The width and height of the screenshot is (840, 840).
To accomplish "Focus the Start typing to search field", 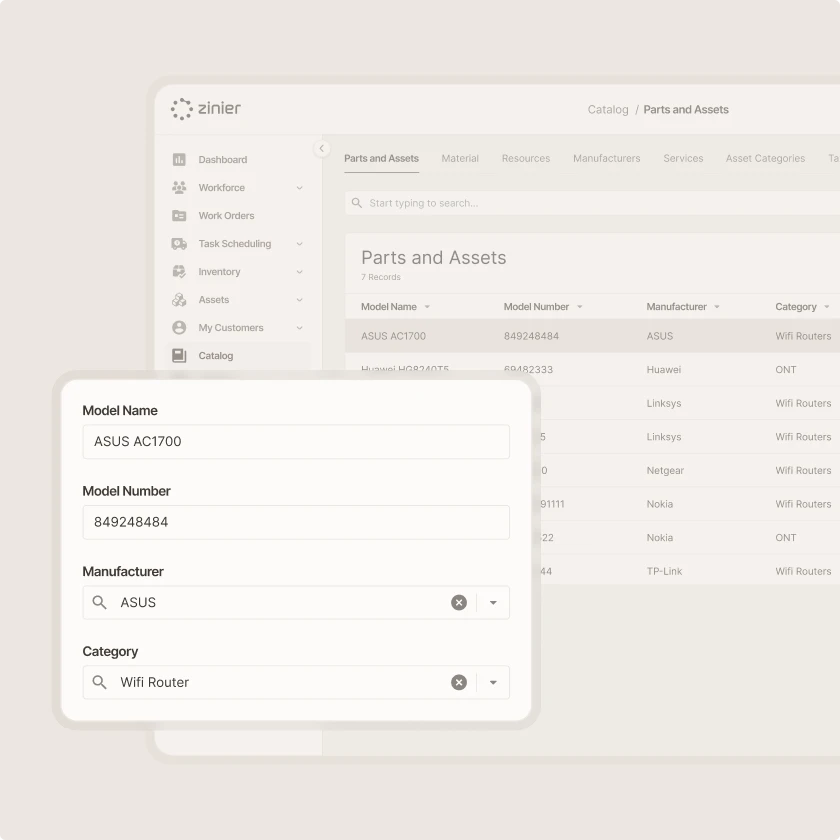I will click(592, 203).
